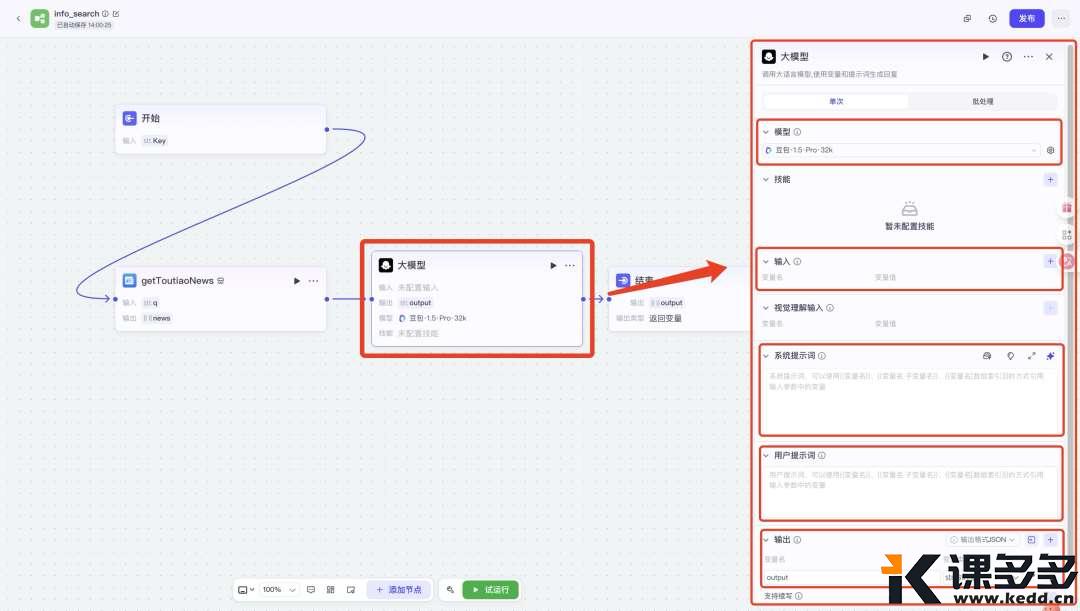Click the import icon beside 输出 plus

point(1031,539)
